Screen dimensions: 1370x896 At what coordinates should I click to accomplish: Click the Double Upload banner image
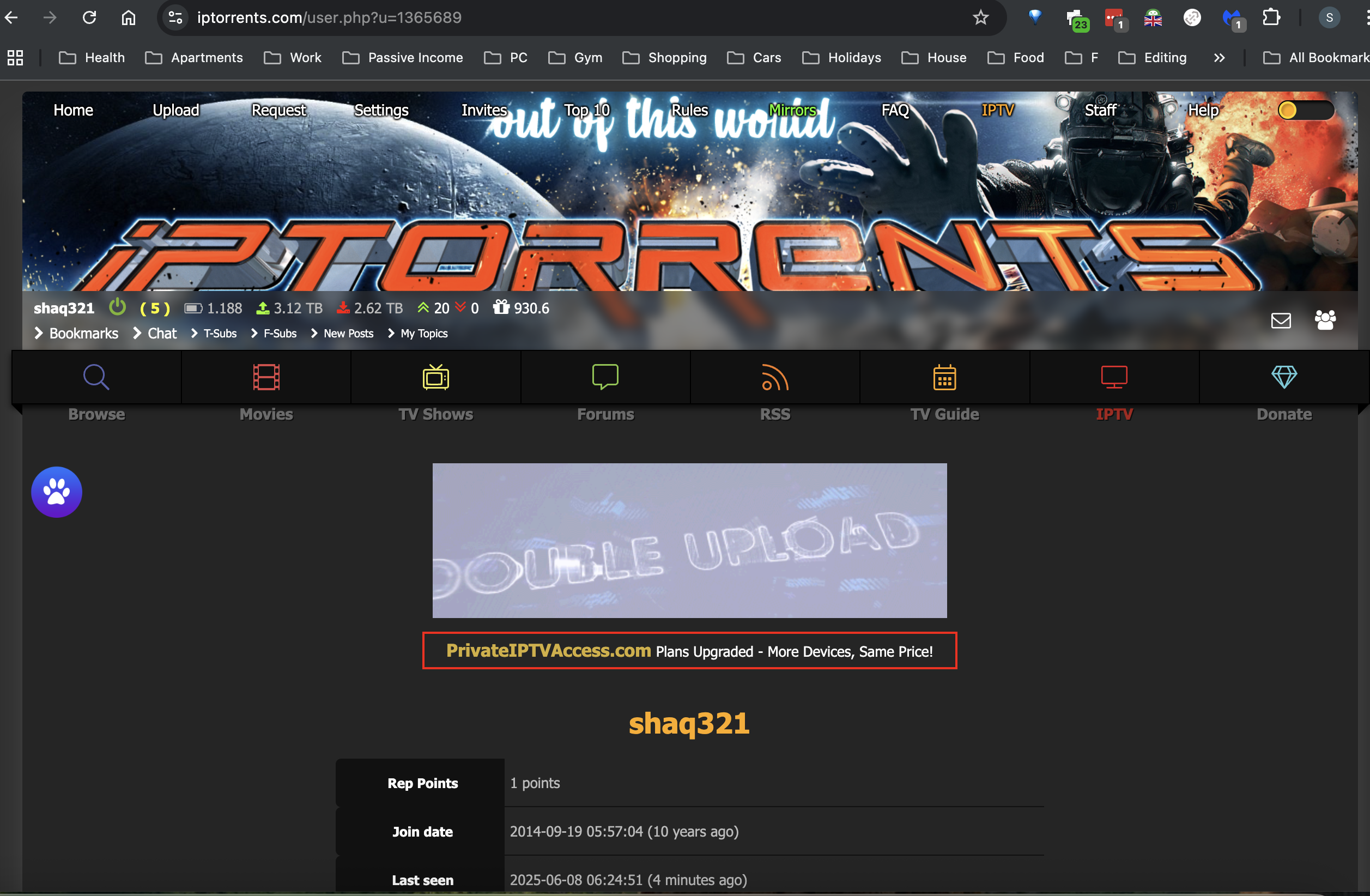[x=689, y=541]
